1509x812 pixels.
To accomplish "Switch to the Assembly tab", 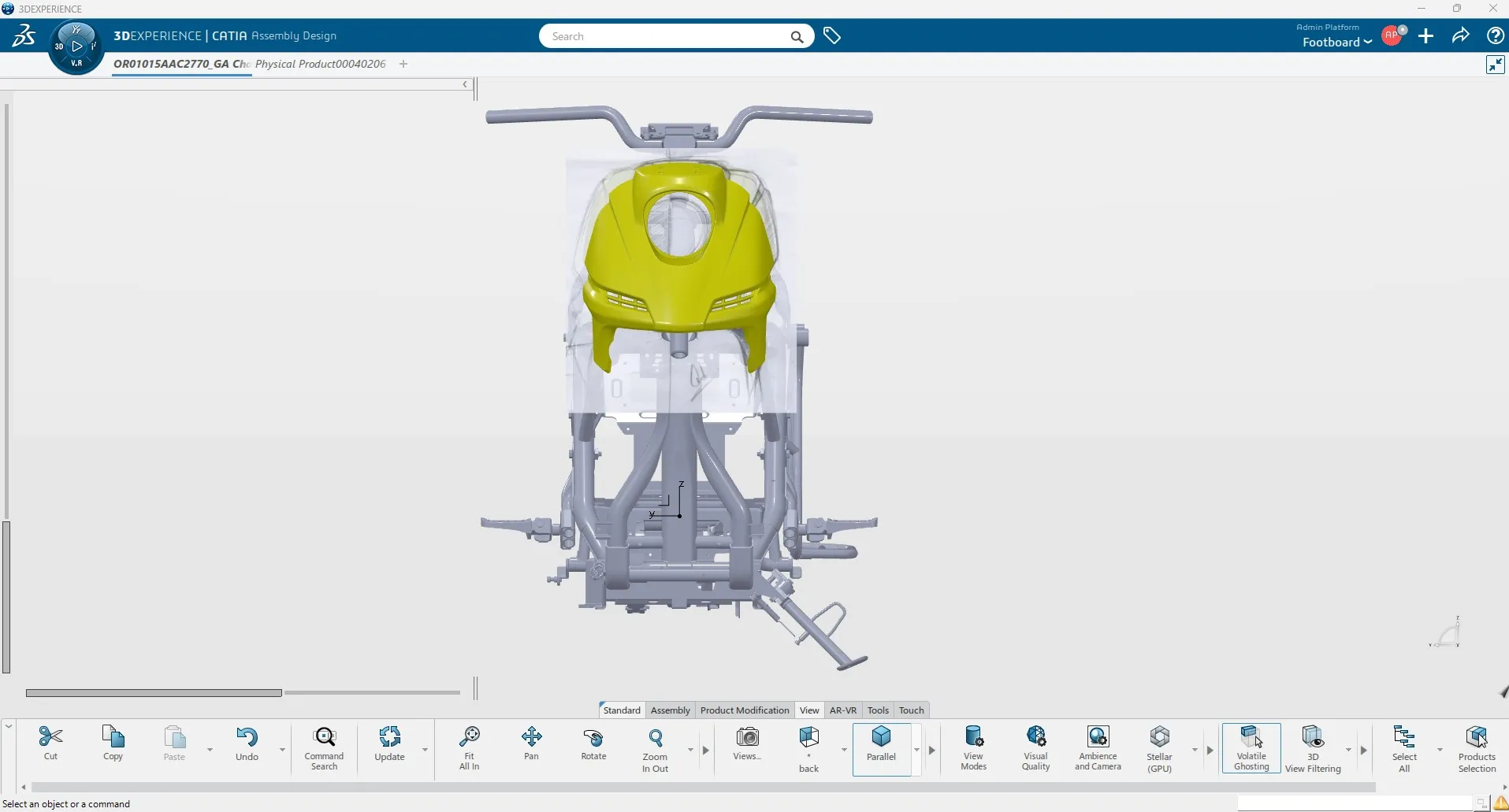I will (670, 710).
